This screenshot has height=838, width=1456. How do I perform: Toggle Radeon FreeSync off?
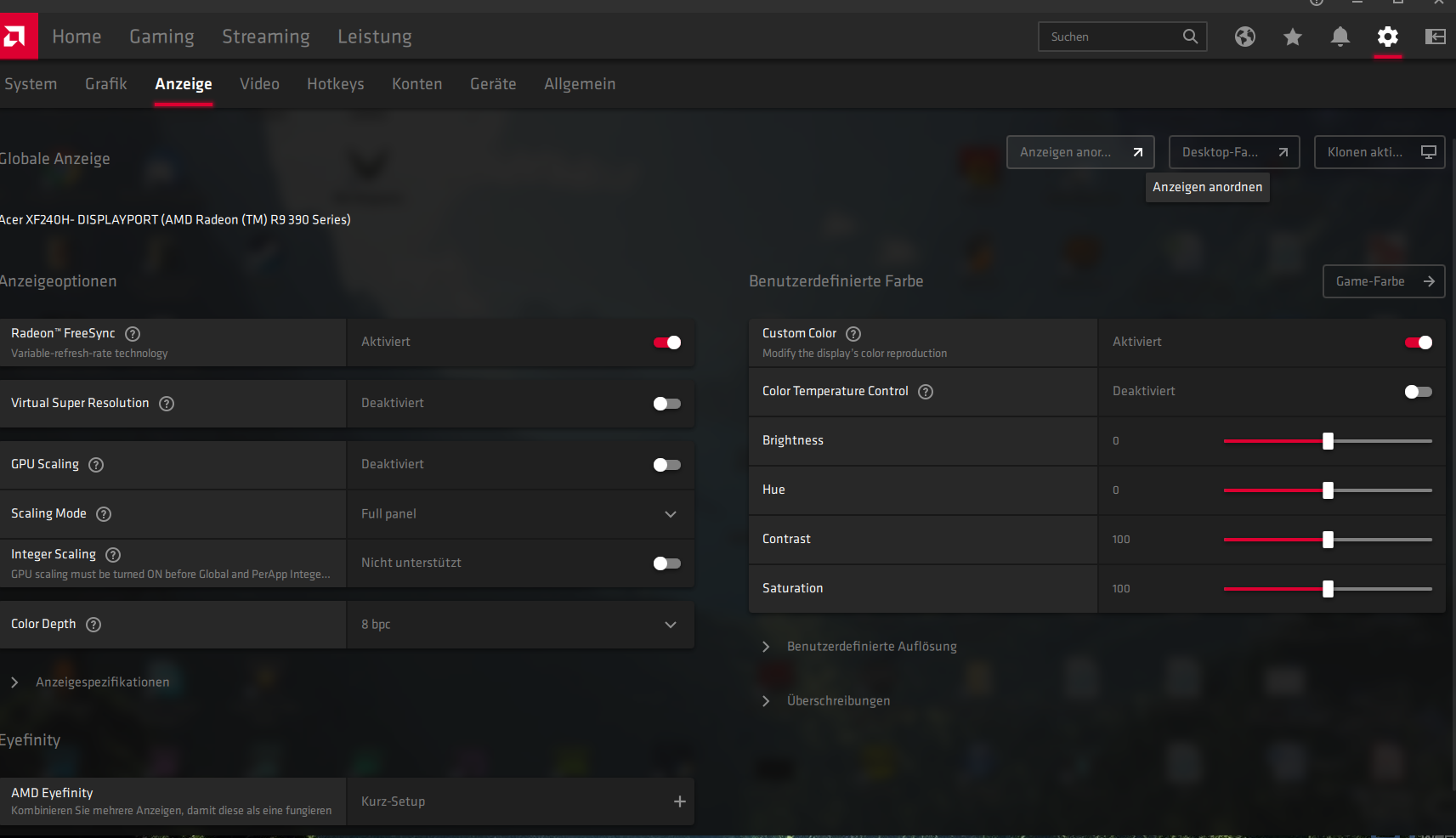(x=667, y=343)
